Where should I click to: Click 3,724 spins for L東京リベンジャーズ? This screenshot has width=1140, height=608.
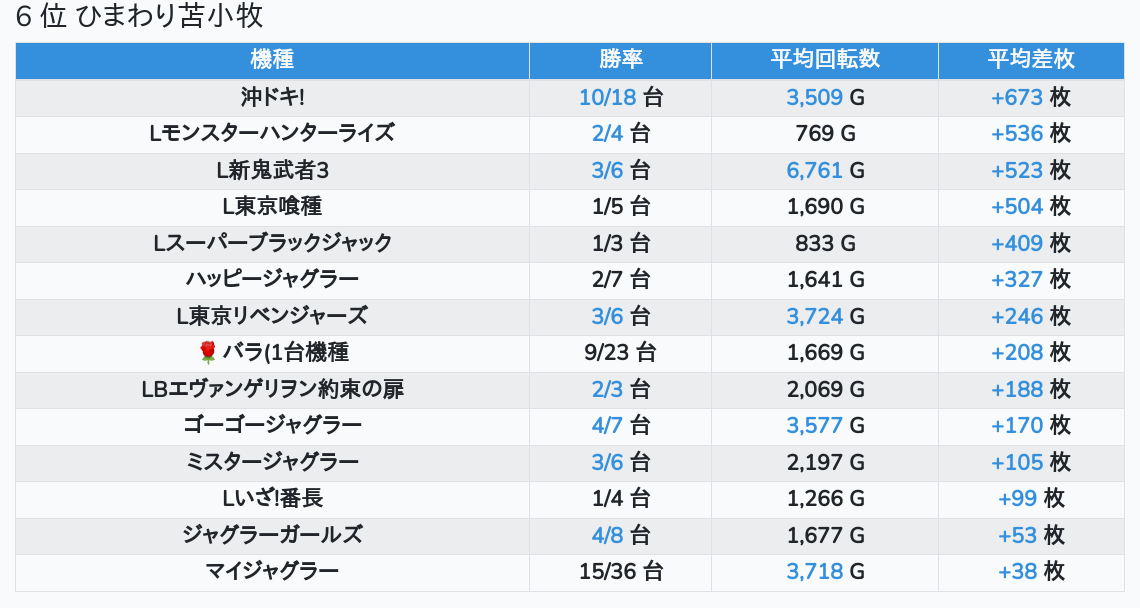pos(814,316)
